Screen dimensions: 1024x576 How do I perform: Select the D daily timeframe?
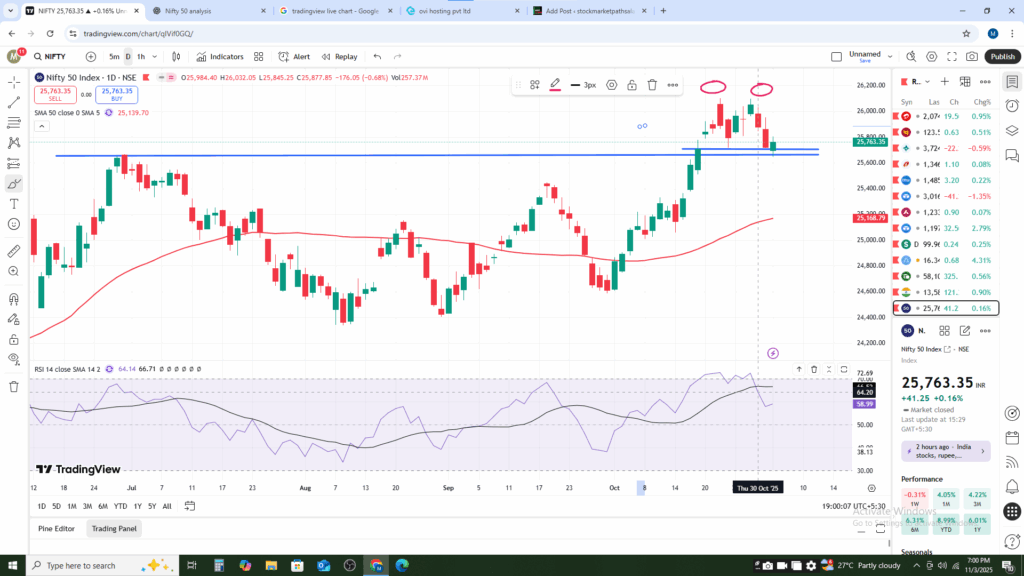click(x=128, y=57)
